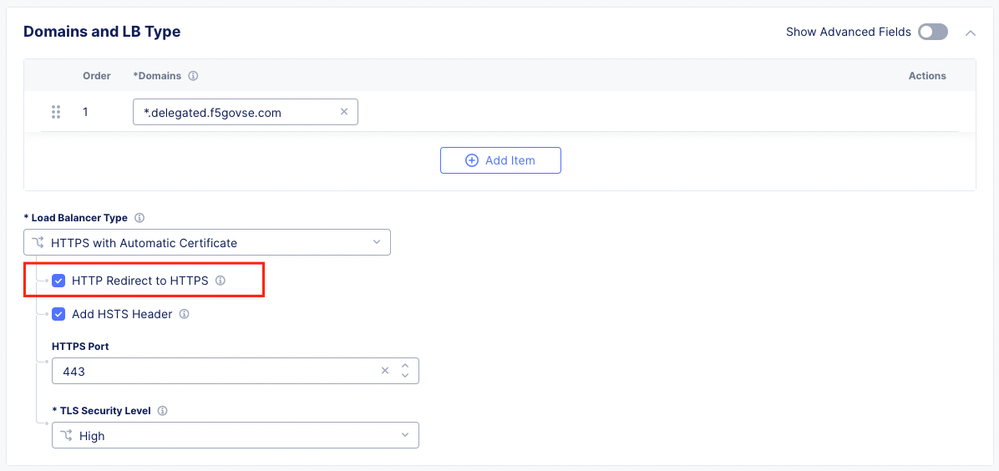999x471 pixels.
Task: Decrease the HTTPS Port using down arrow
Action: coord(405,376)
